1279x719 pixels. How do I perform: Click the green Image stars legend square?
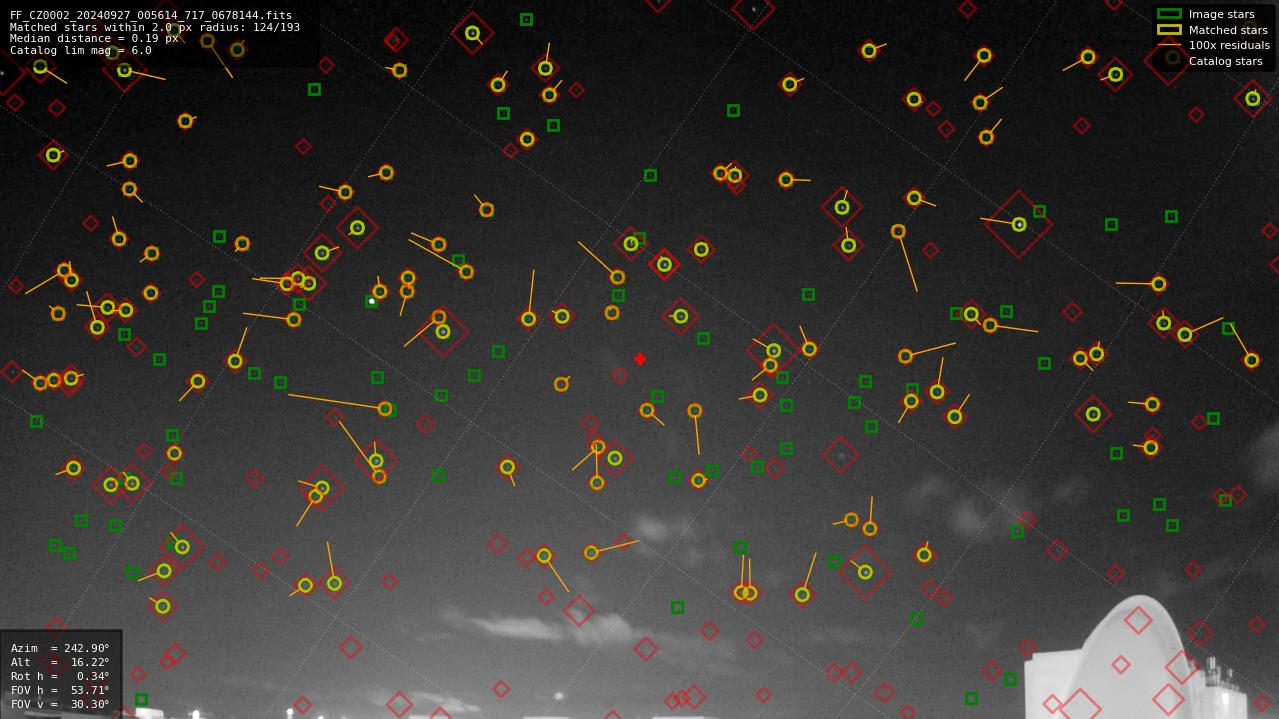pyautogui.click(x=1169, y=14)
